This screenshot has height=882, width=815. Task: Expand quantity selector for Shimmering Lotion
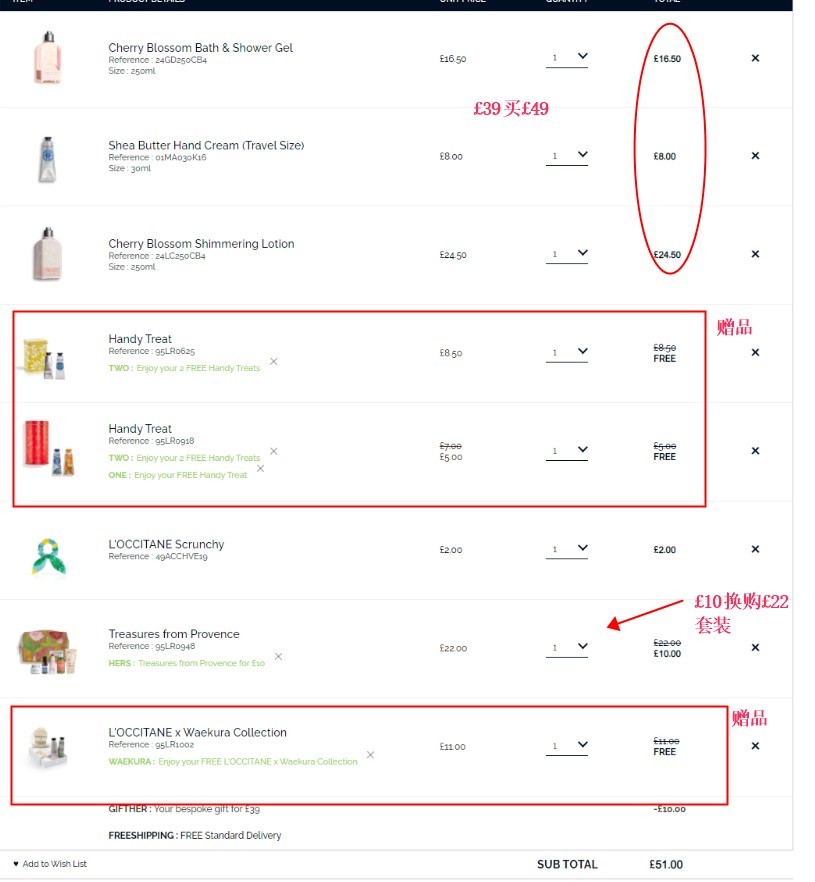(x=566, y=254)
